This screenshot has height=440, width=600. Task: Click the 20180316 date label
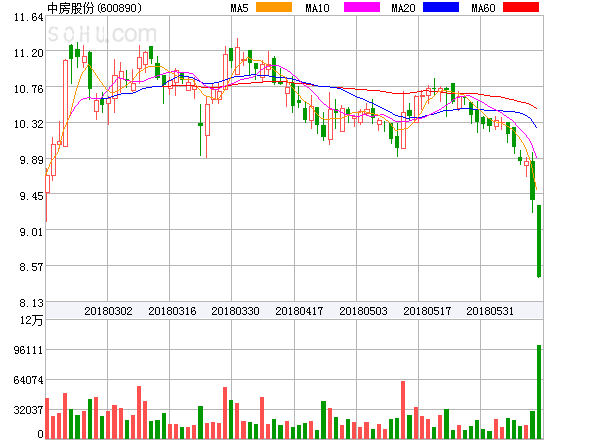click(172, 311)
